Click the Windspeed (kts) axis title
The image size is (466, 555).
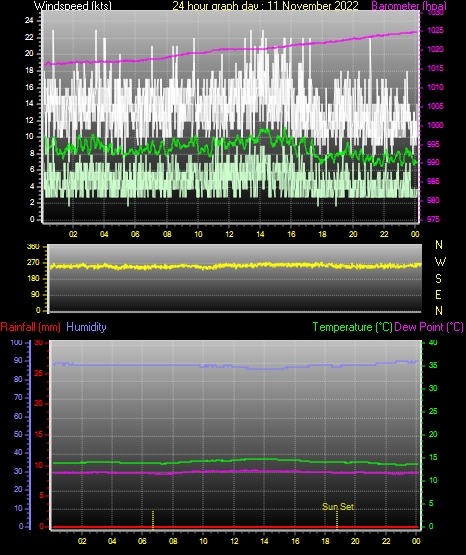click(x=73, y=6)
